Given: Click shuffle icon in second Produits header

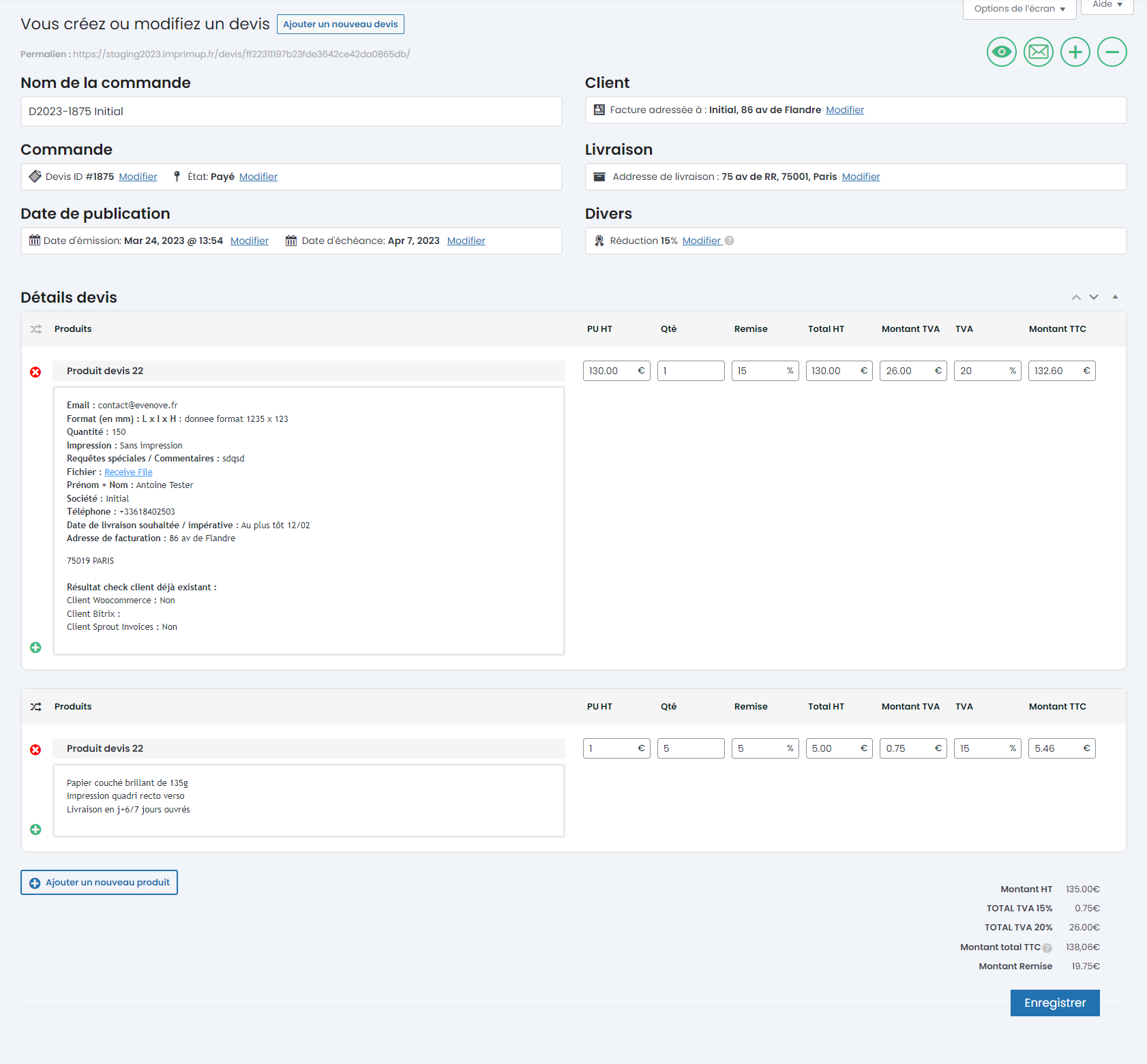Looking at the screenshot, I should (x=36, y=707).
